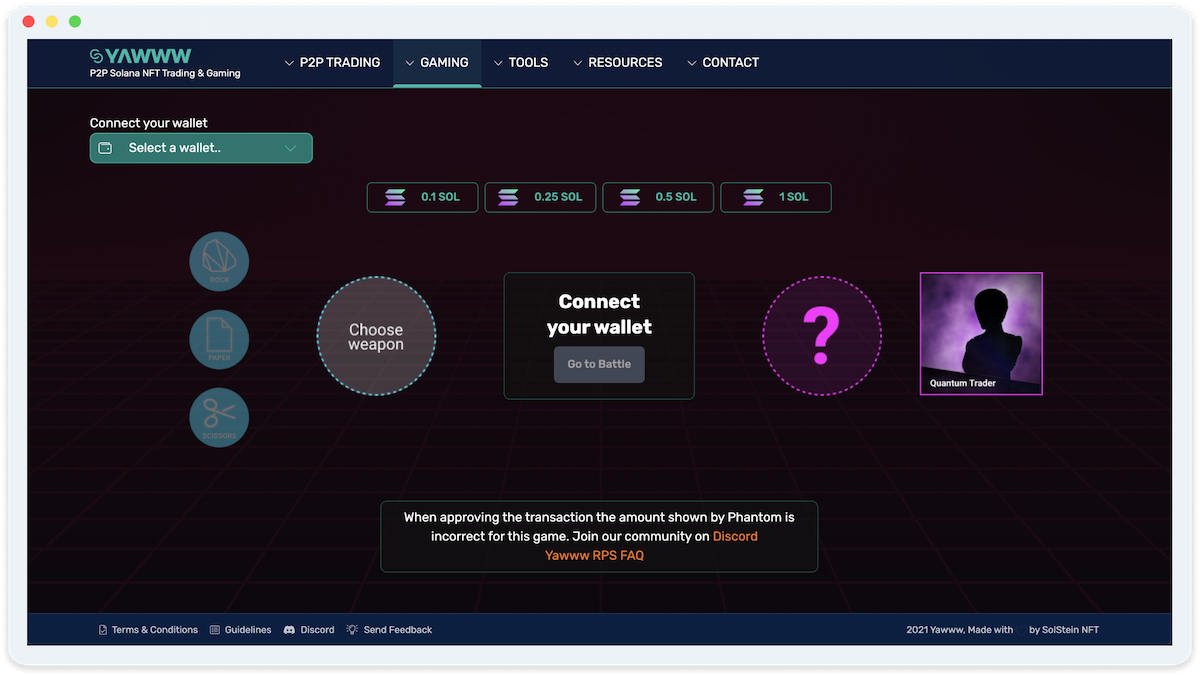1200x676 pixels.
Task: Expand the Tools menu
Action: point(520,62)
